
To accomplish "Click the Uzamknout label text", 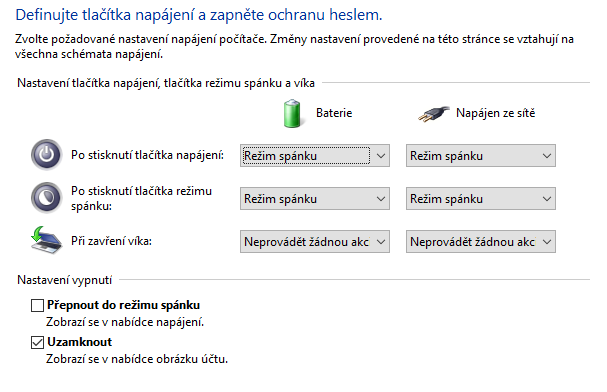I will click(x=80, y=342).
